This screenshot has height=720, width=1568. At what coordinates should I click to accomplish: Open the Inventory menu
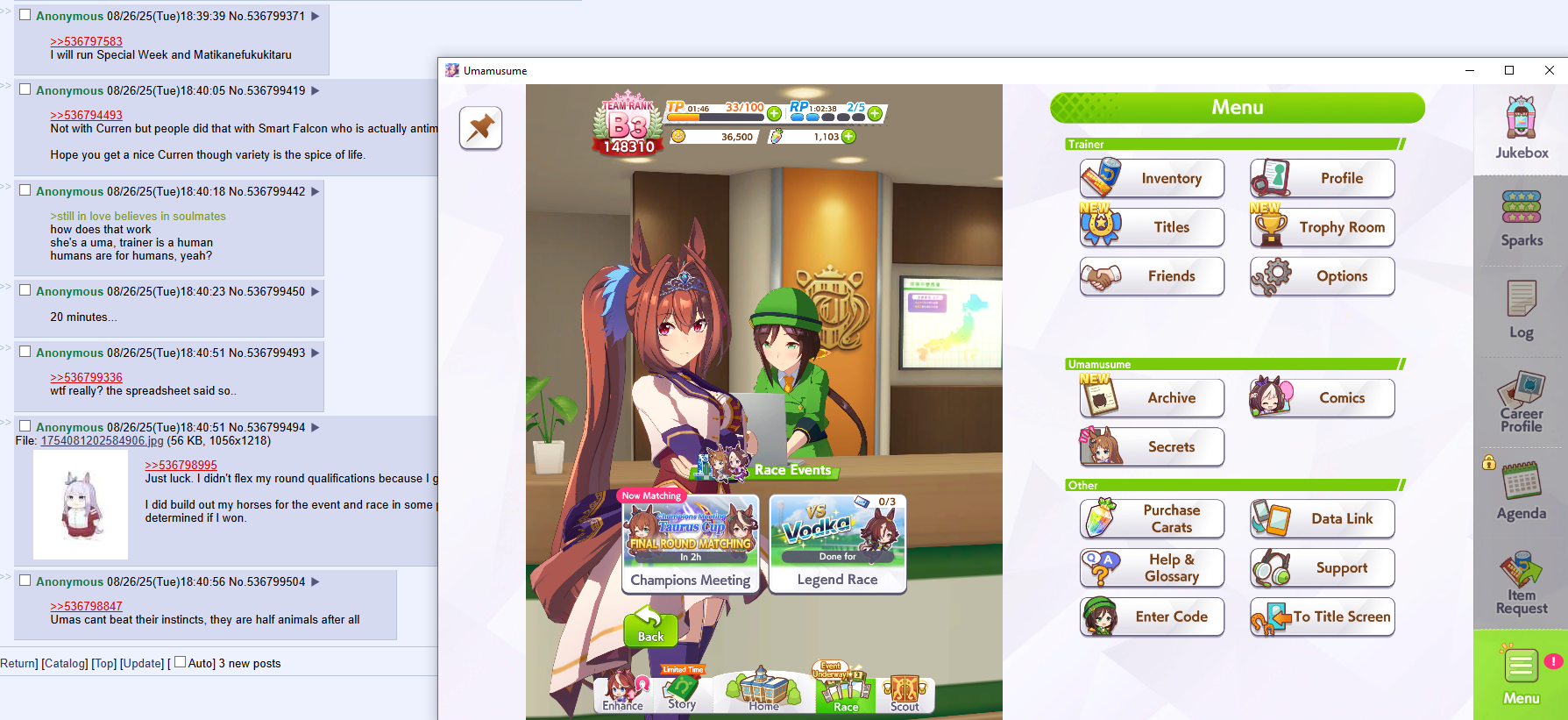[x=1152, y=178]
